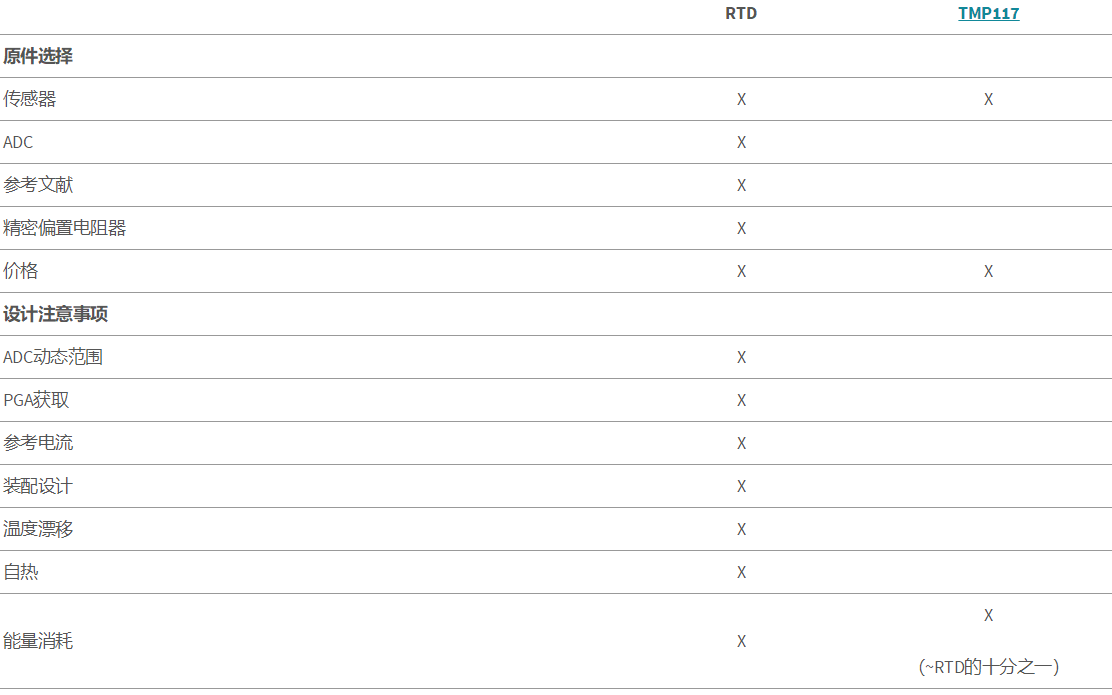Click the RTD X mark for 自热
Viewport: 1112px width, 695px height.
(741, 572)
